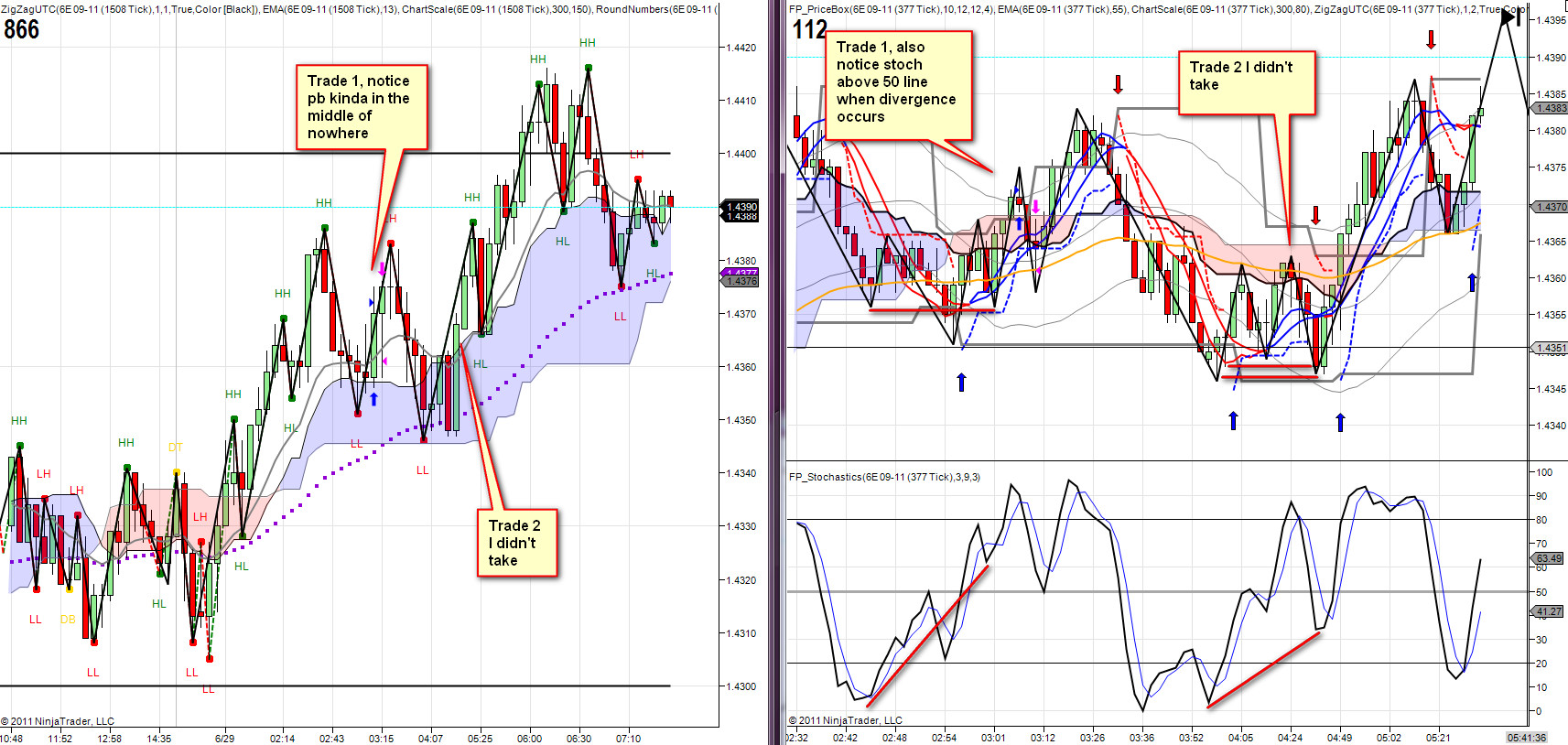1568x745 pixels.
Task: Click the 1.4310 price label on left chart axis
Action: pos(741,633)
